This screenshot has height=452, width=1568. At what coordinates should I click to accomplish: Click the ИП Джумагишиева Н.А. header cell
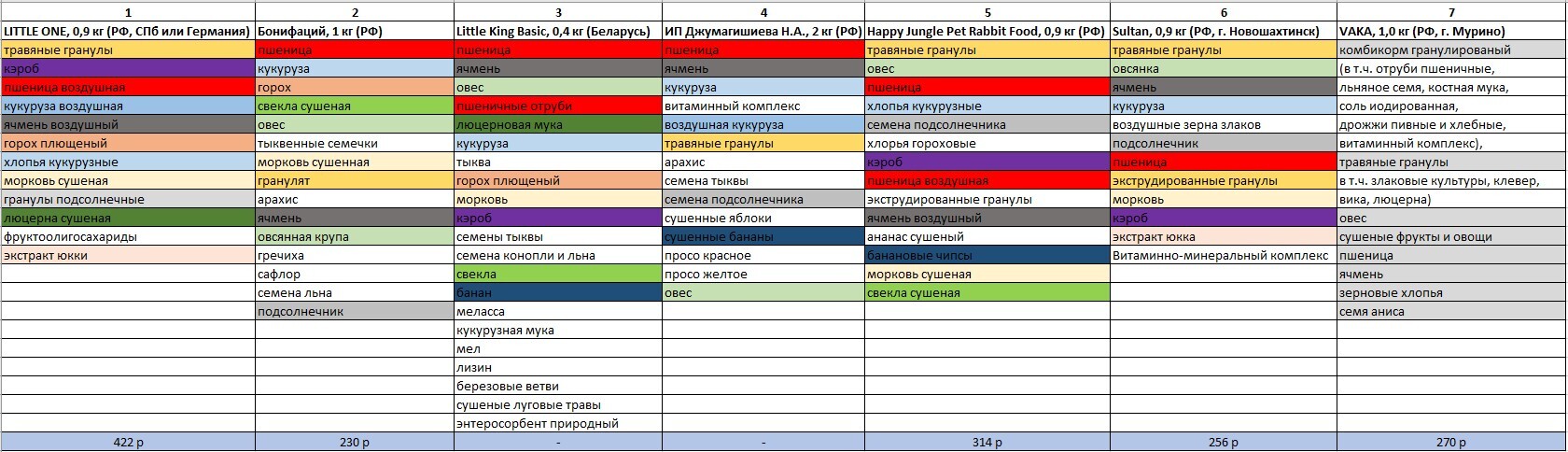point(763,31)
